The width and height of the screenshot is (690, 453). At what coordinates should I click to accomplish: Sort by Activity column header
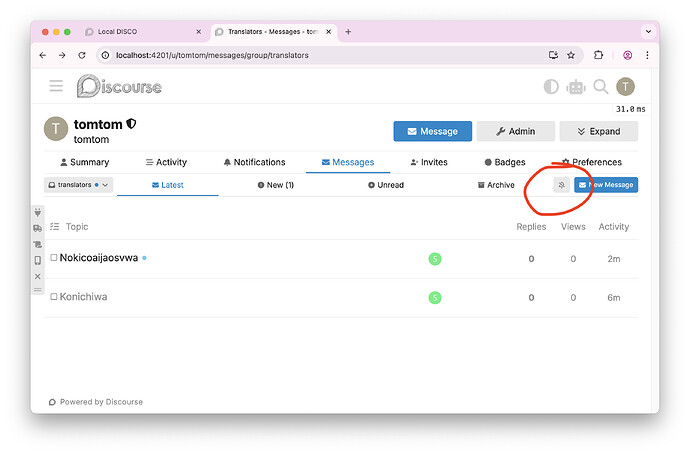(x=614, y=227)
